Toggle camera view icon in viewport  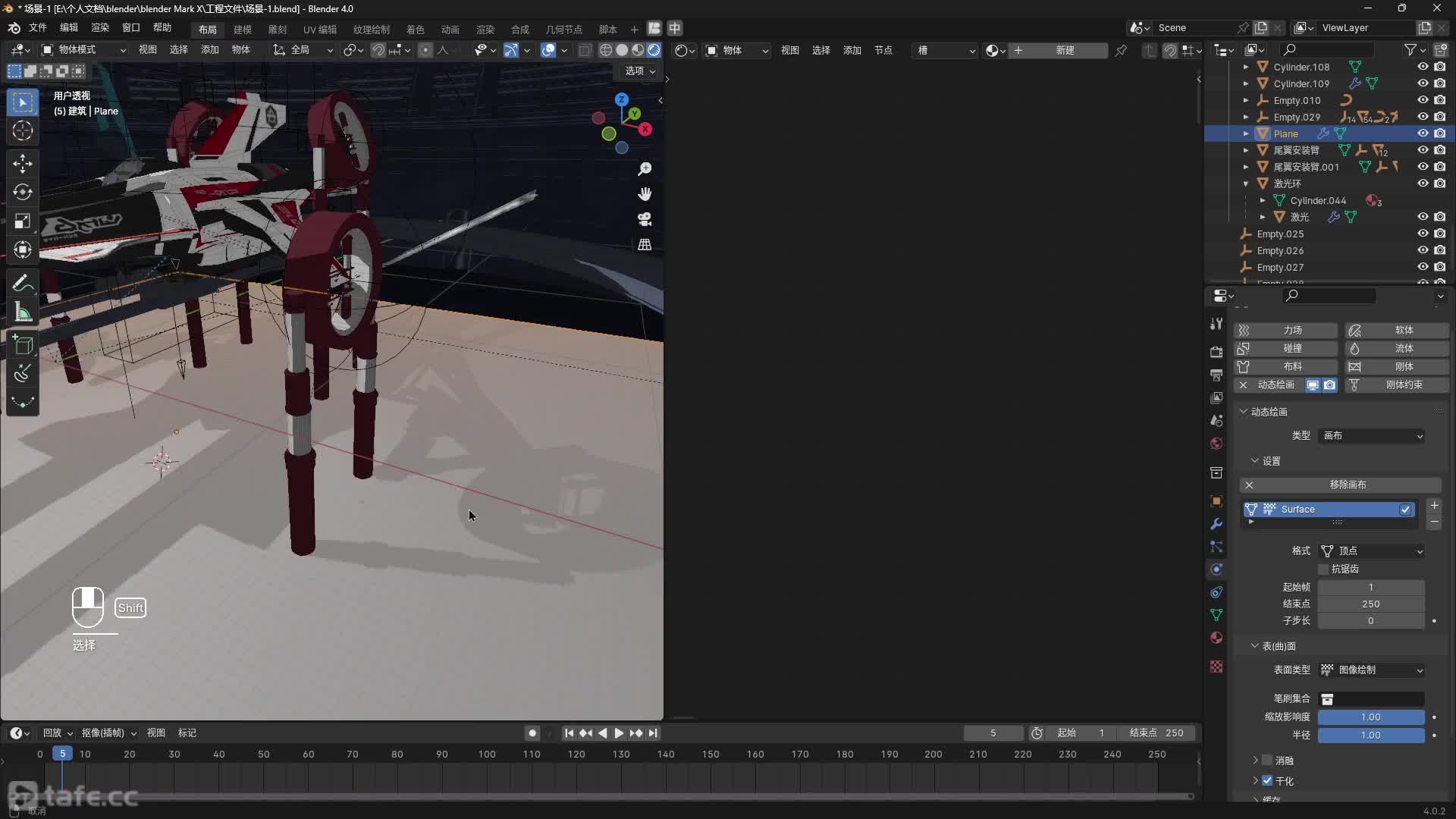point(645,219)
